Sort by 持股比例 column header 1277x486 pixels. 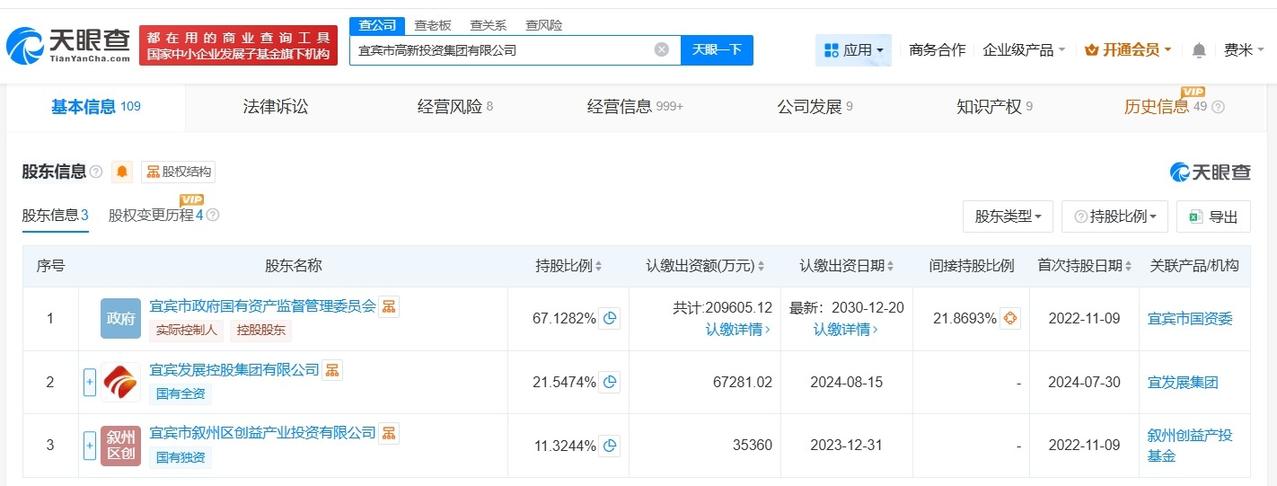coord(569,266)
